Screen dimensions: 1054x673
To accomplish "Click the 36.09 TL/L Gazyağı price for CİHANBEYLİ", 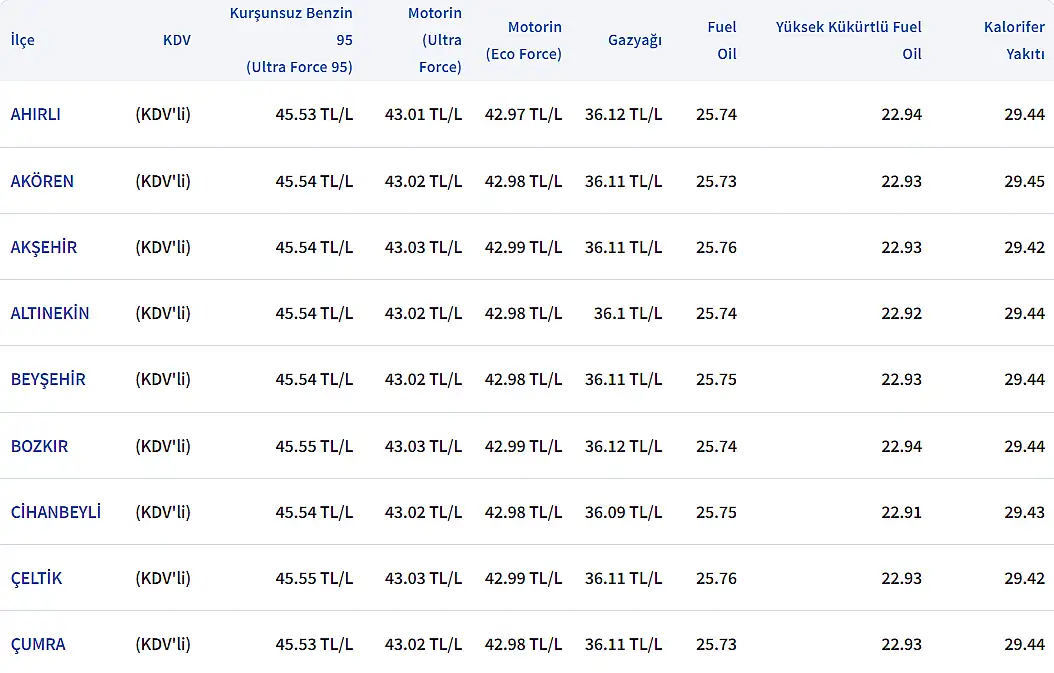I will point(623,512).
